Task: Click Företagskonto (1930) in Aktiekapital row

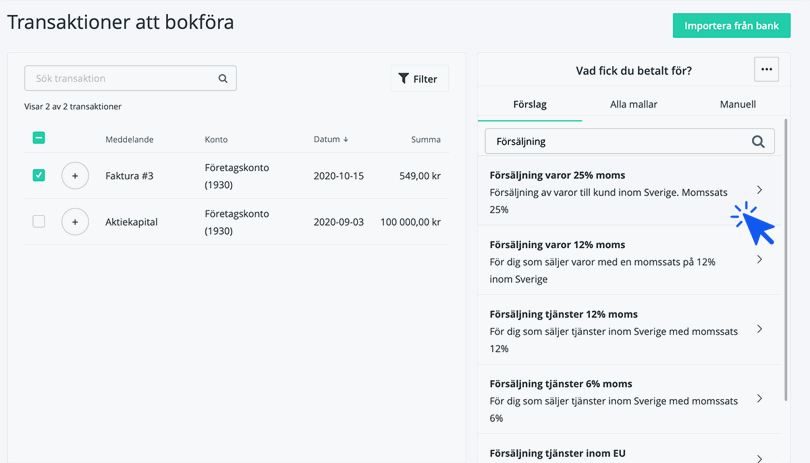Action: click(x=237, y=222)
